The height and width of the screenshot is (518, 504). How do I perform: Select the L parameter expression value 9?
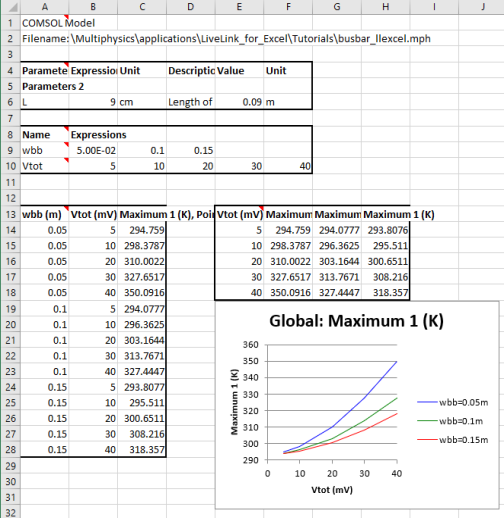93,102
